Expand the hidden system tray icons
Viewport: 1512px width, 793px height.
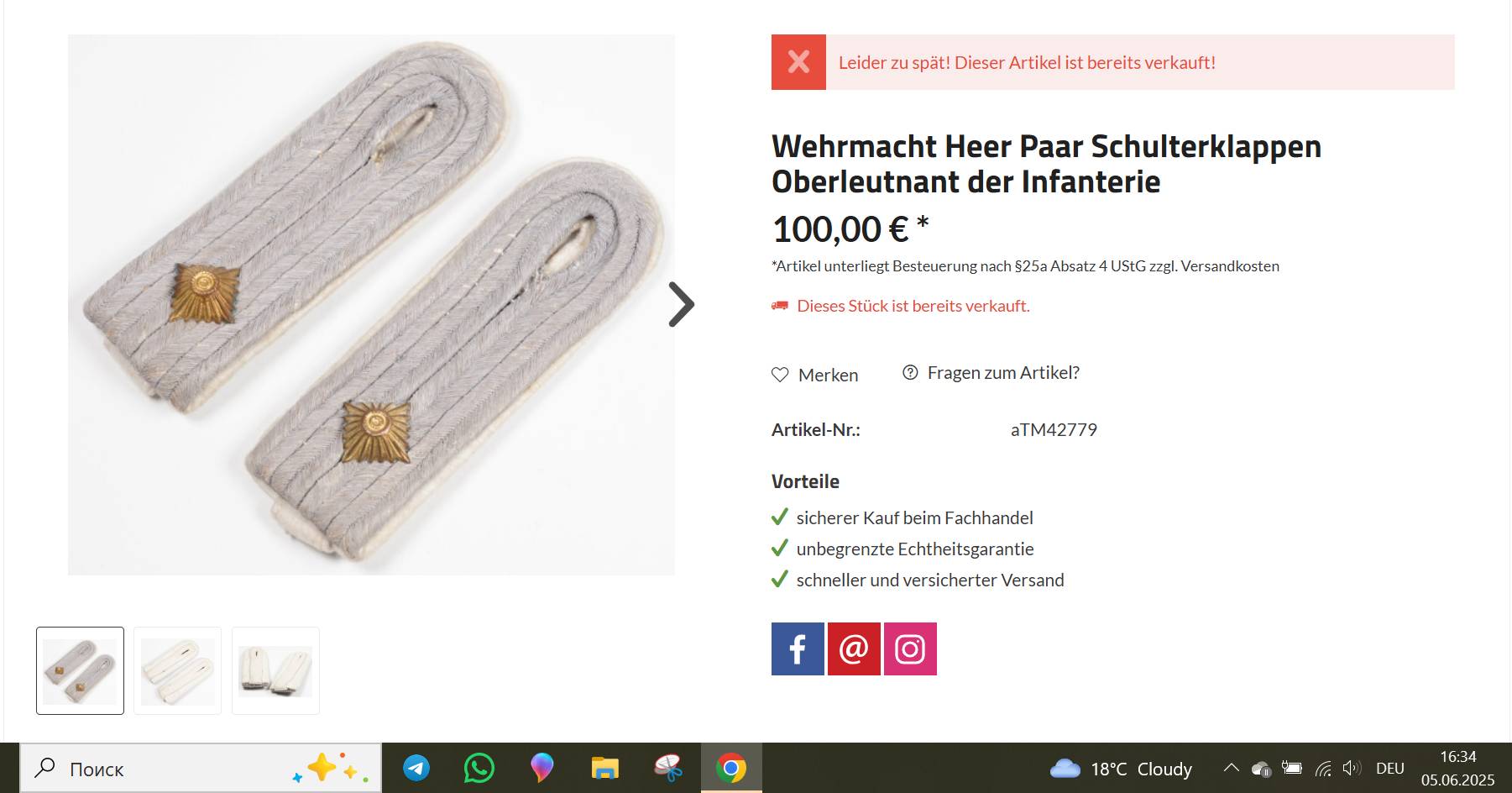pyautogui.click(x=1231, y=768)
